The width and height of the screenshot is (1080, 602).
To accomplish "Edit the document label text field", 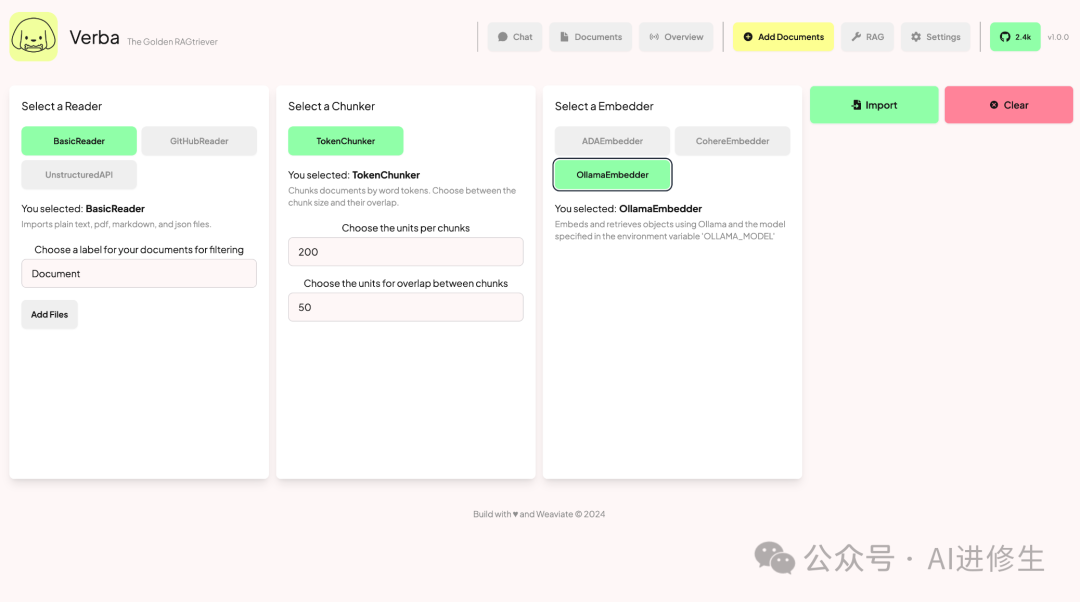I will (x=139, y=274).
